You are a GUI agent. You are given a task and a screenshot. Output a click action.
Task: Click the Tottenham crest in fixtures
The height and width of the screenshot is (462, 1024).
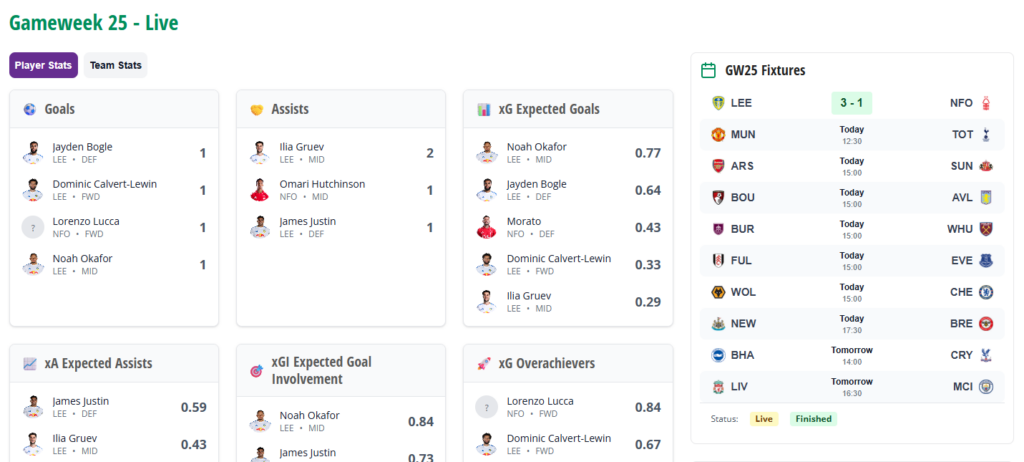point(987,135)
